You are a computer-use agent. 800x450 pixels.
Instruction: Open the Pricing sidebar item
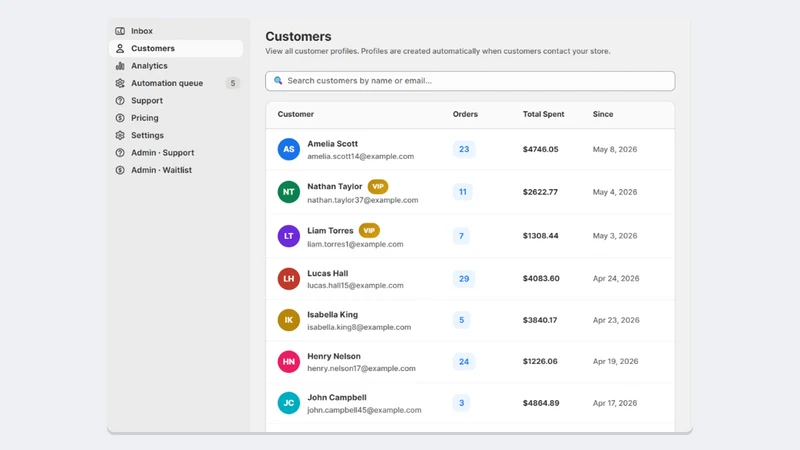pos(176,118)
